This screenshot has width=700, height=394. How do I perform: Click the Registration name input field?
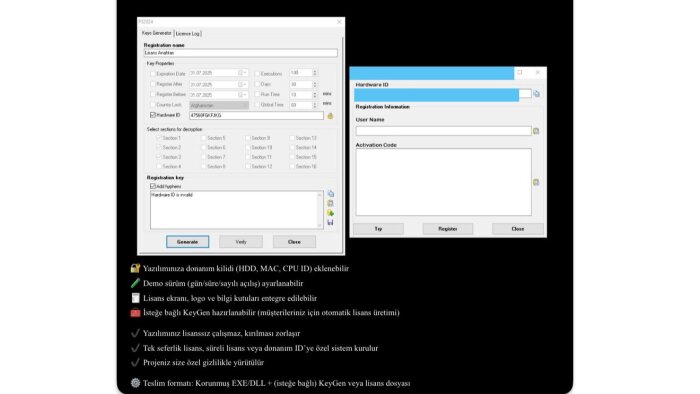[x=241, y=53]
